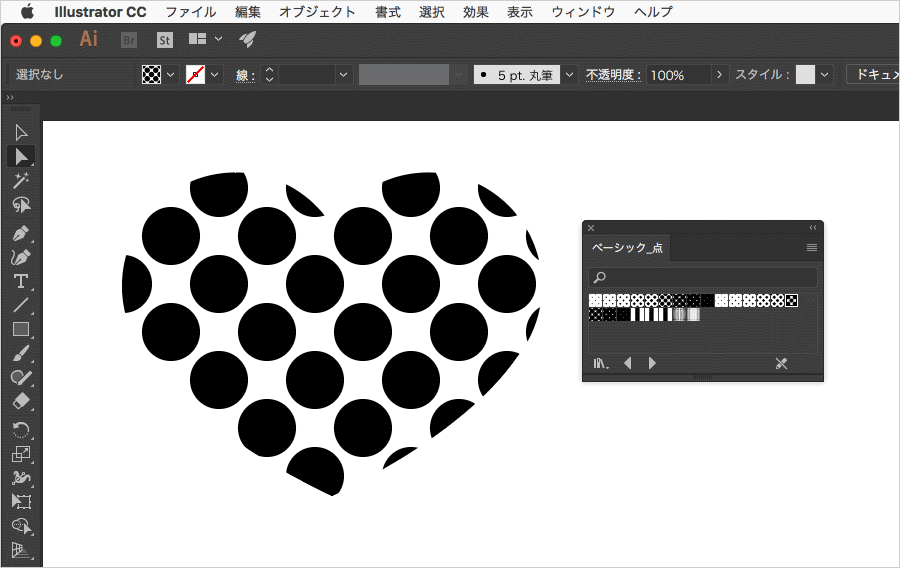The height and width of the screenshot is (568, 900).
Task: Open the 選択 menu
Action: (x=432, y=11)
